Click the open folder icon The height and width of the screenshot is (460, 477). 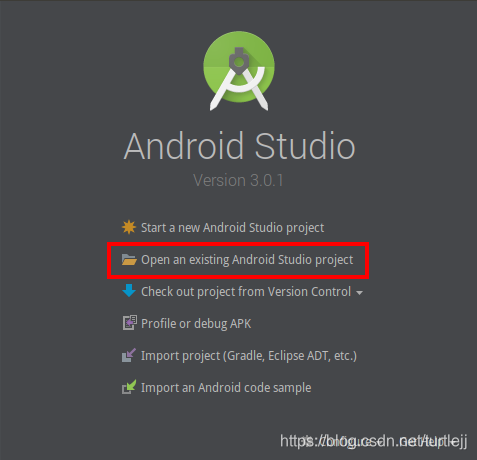click(x=129, y=260)
